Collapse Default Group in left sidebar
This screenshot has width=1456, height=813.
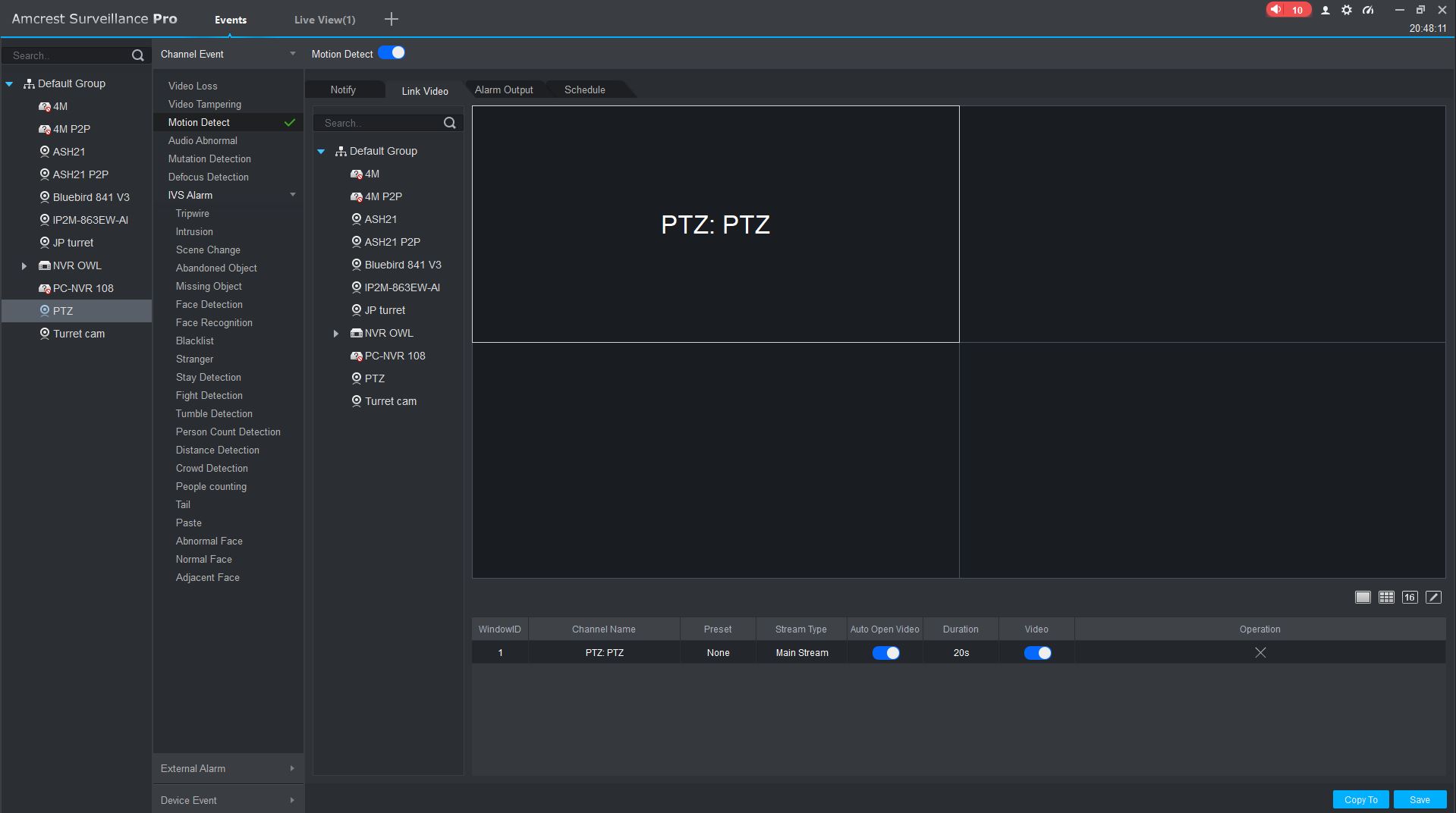click(x=10, y=84)
